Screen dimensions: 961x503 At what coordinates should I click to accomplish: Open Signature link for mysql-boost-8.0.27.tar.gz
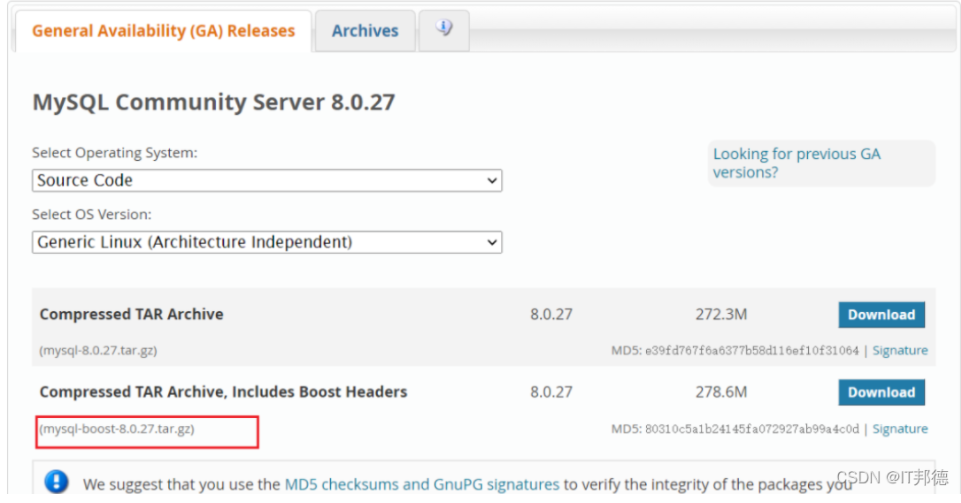tap(900, 429)
